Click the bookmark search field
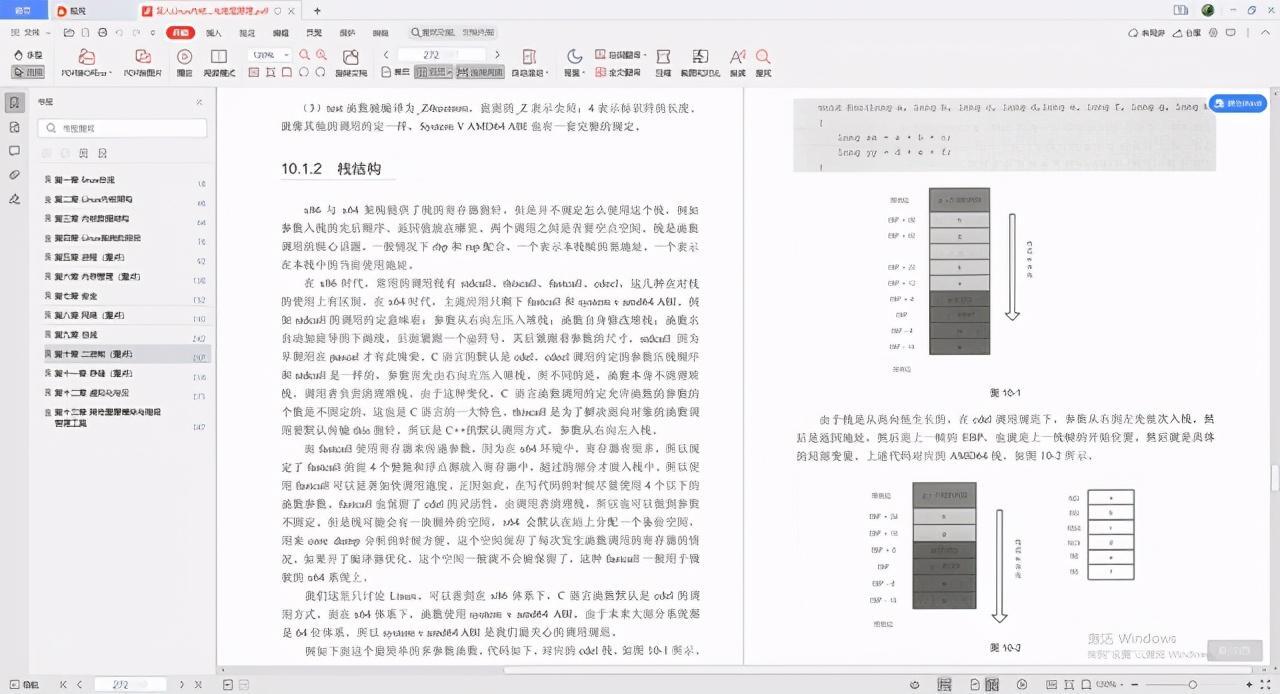 point(122,128)
